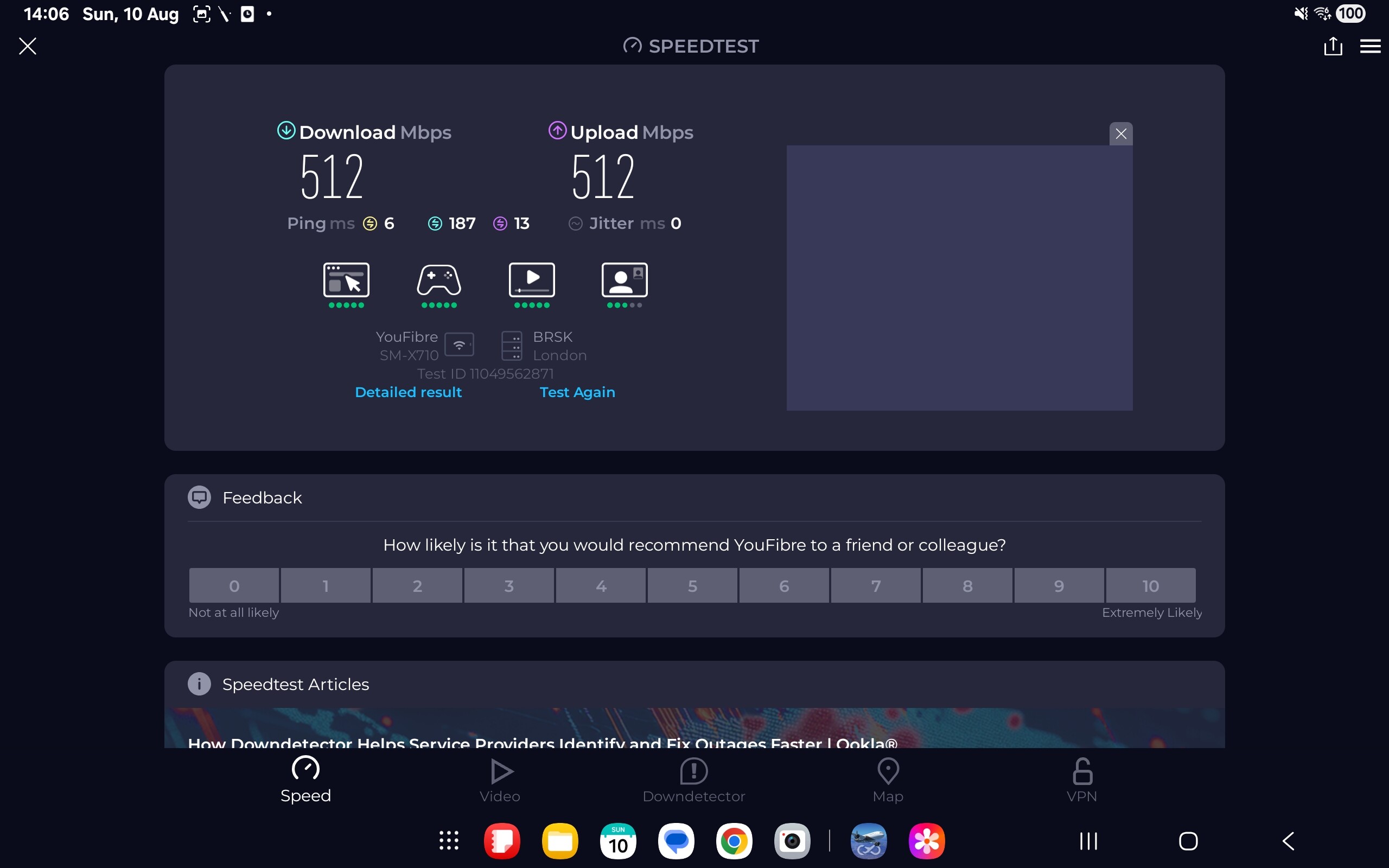Image resolution: width=1389 pixels, height=868 pixels.
Task: Open the Downdetector tab
Action: [693, 781]
